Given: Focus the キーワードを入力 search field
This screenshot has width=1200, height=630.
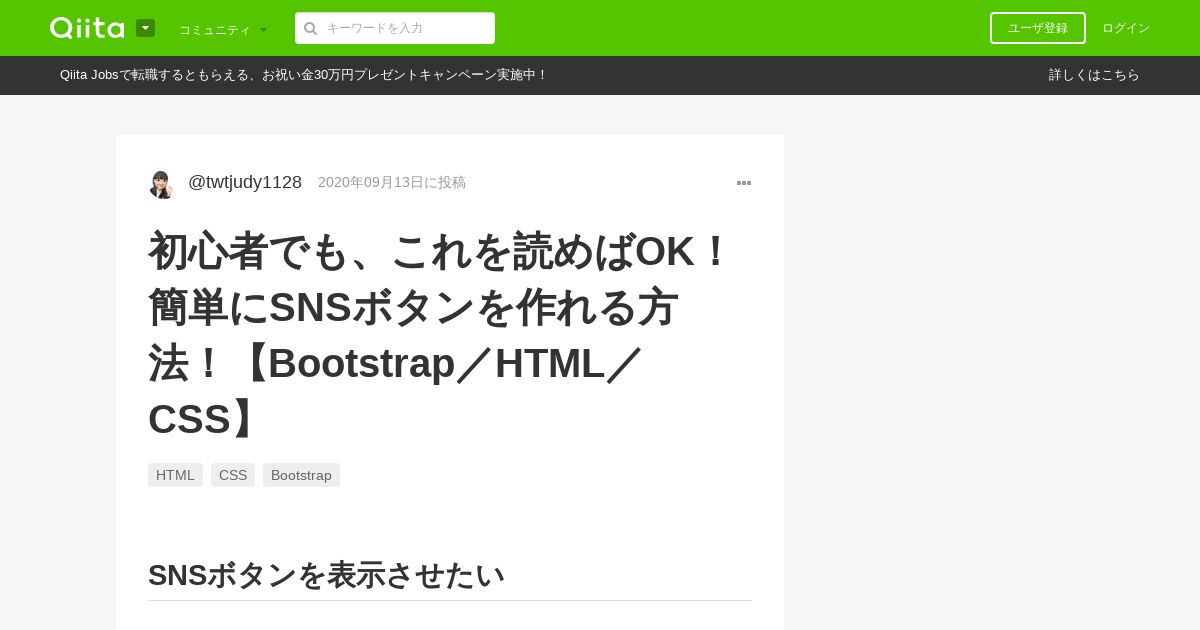Looking at the screenshot, I should click(395, 28).
